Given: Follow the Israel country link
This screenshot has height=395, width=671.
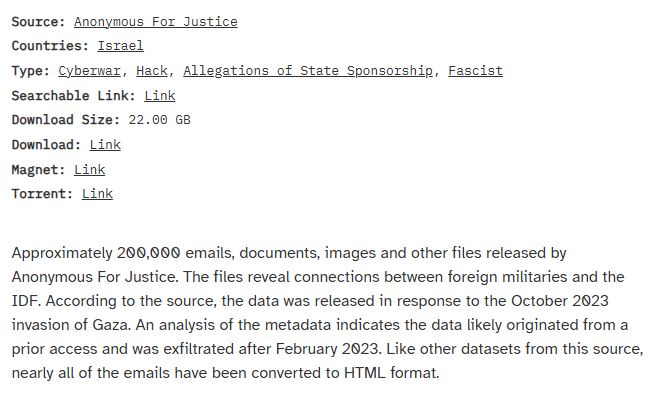Looking at the screenshot, I should coord(121,46).
